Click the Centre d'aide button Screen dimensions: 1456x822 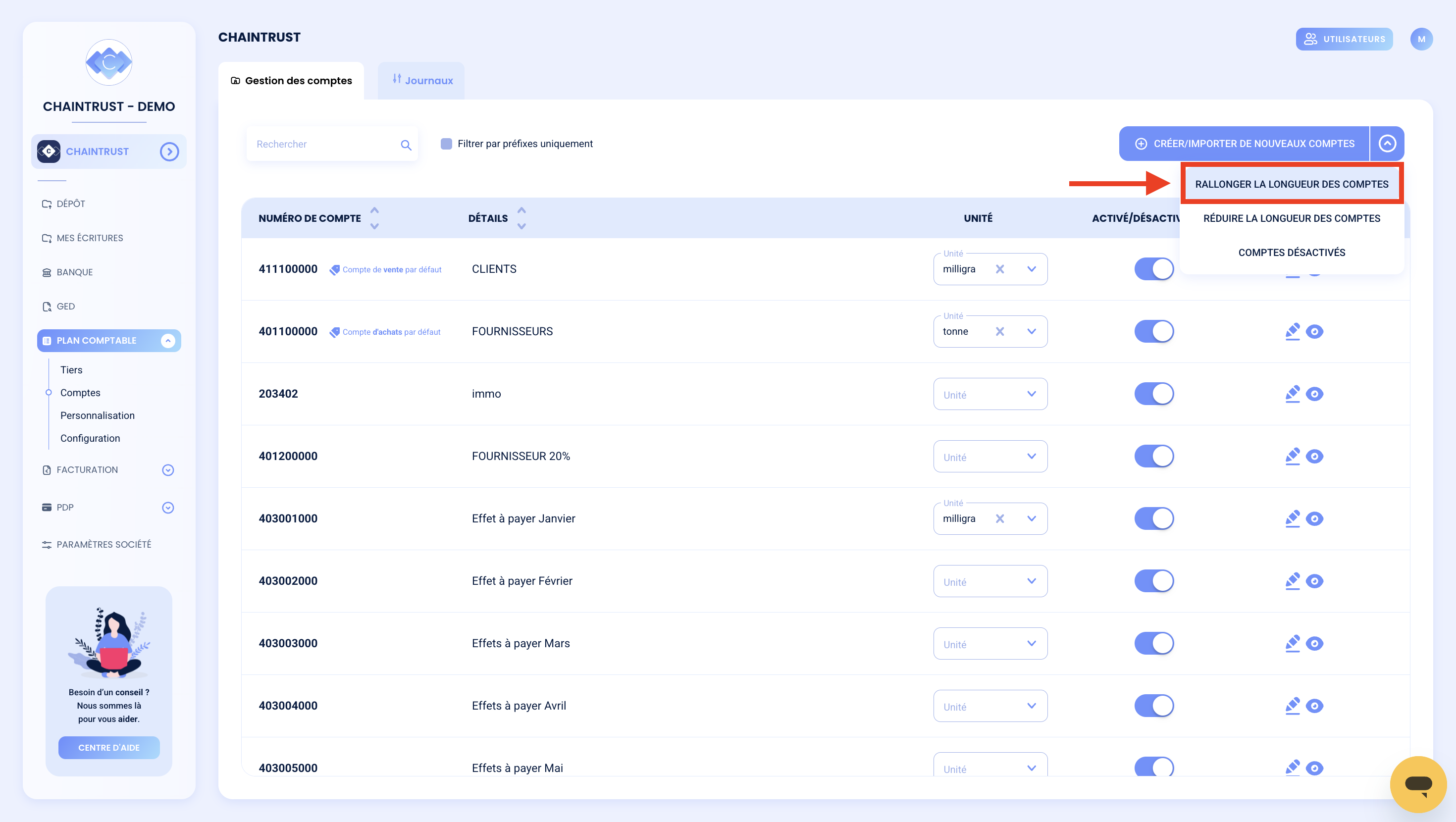[108, 747]
